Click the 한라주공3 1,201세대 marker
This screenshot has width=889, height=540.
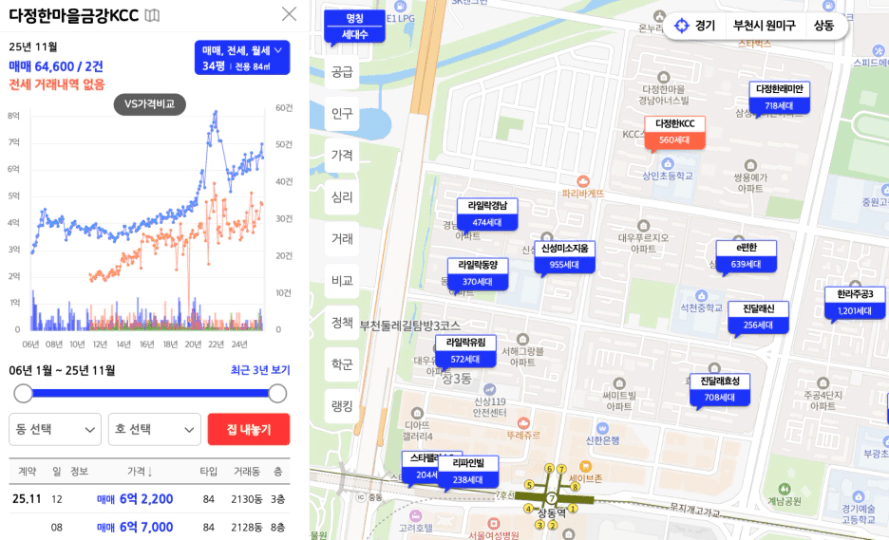click(x=855, y=303)
